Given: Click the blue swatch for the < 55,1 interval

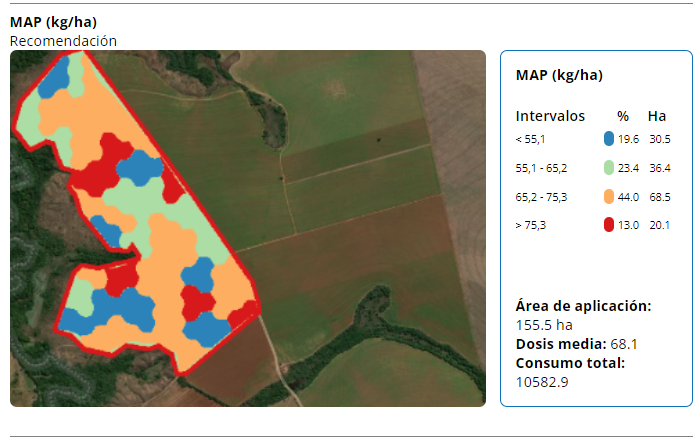Looking at the screenshot, I should point(609,139).
